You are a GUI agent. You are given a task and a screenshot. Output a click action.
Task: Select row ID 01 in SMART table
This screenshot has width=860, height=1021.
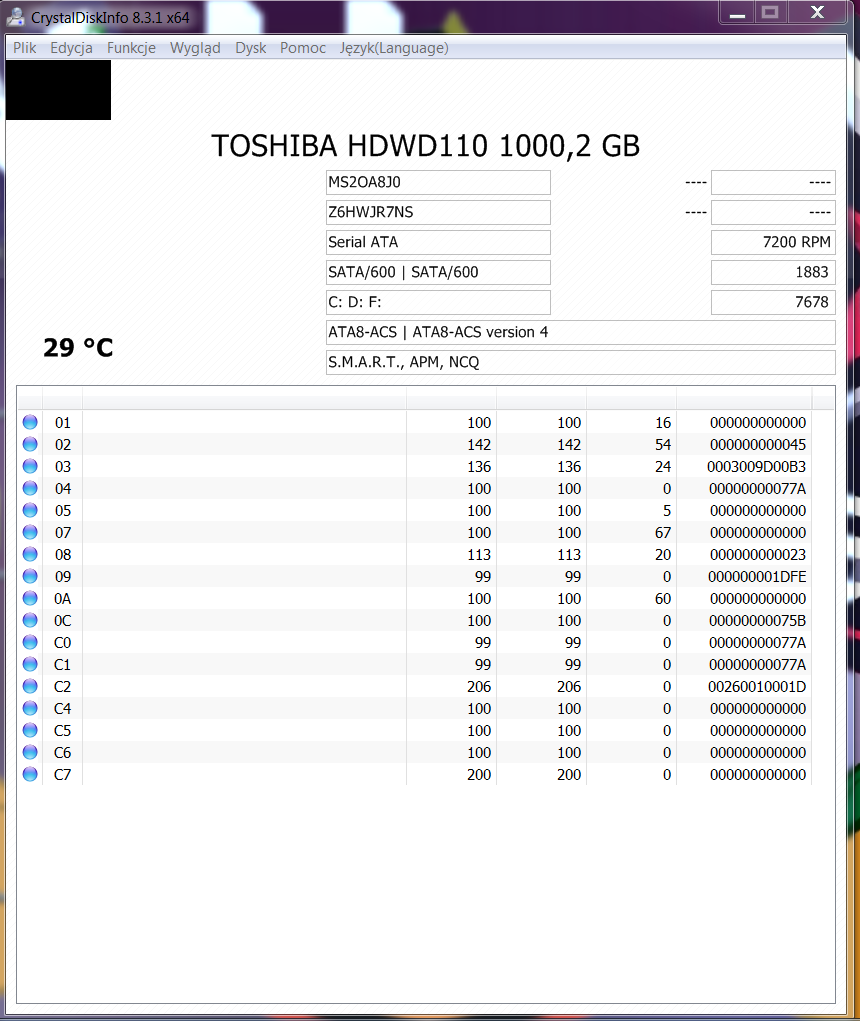62,423
